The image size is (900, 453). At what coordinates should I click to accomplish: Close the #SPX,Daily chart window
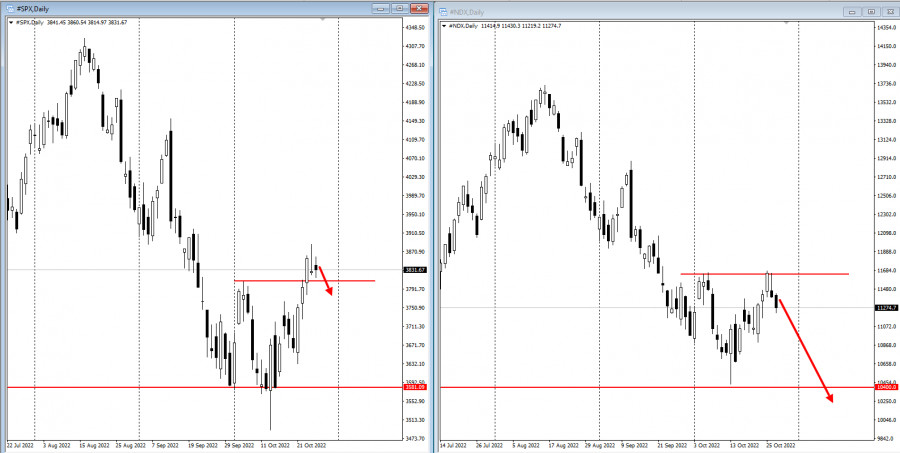click(x=420, y=8)
